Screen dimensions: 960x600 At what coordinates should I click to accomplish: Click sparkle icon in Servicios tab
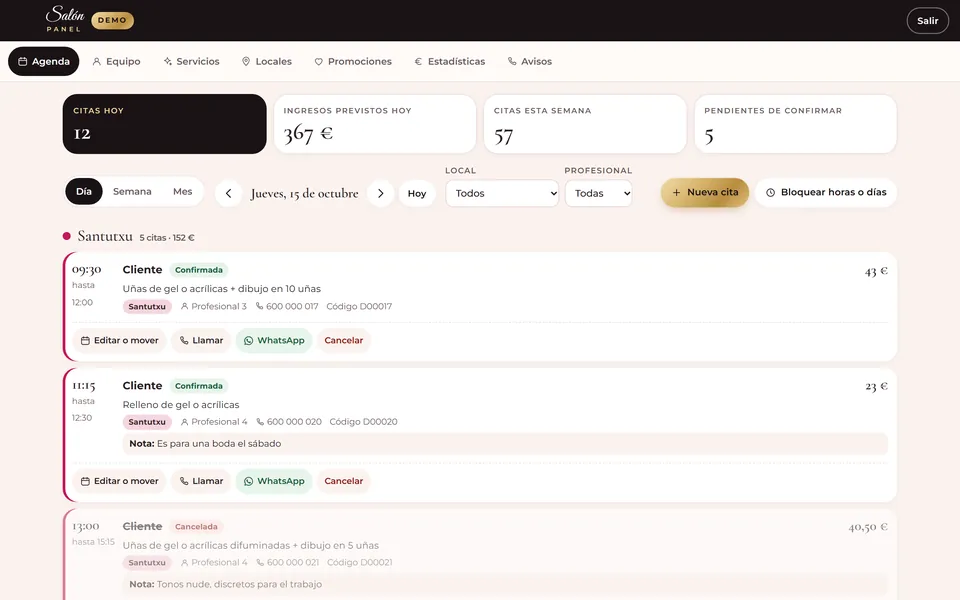click(x=168, y=61)
